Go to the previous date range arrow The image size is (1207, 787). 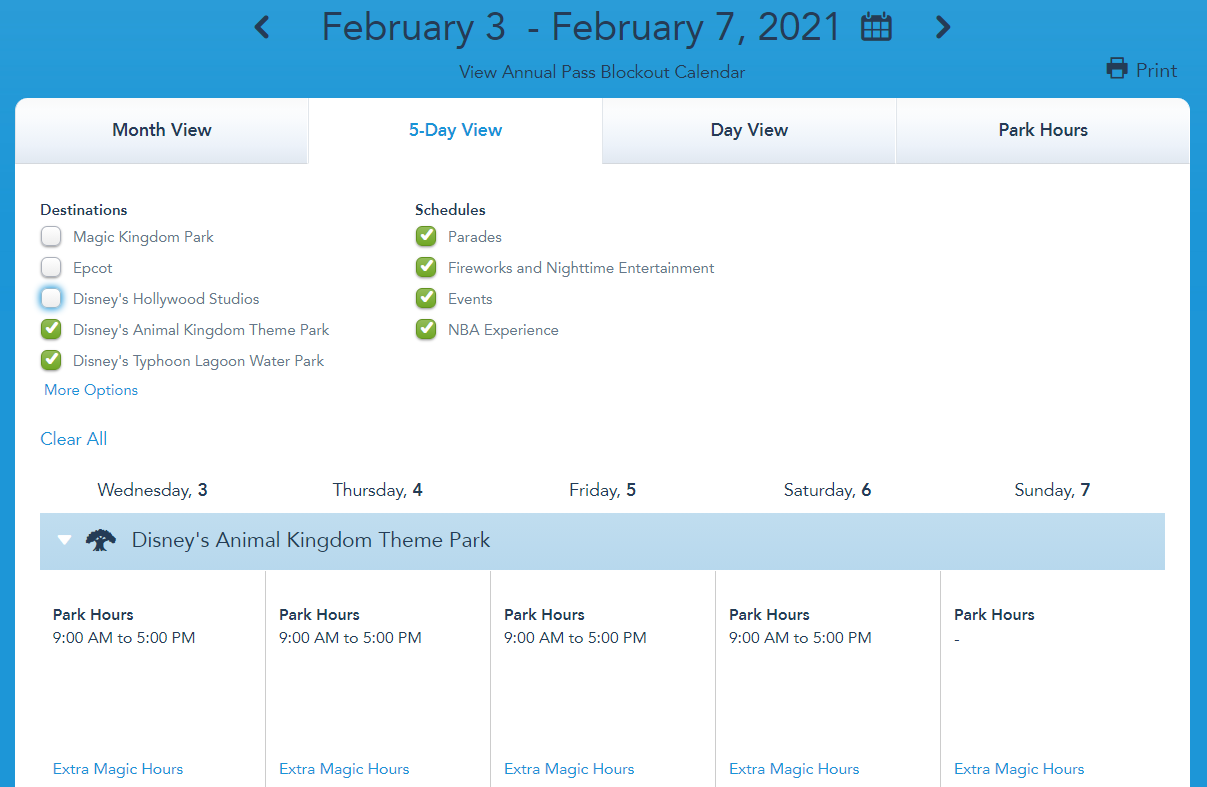[262, 27]
